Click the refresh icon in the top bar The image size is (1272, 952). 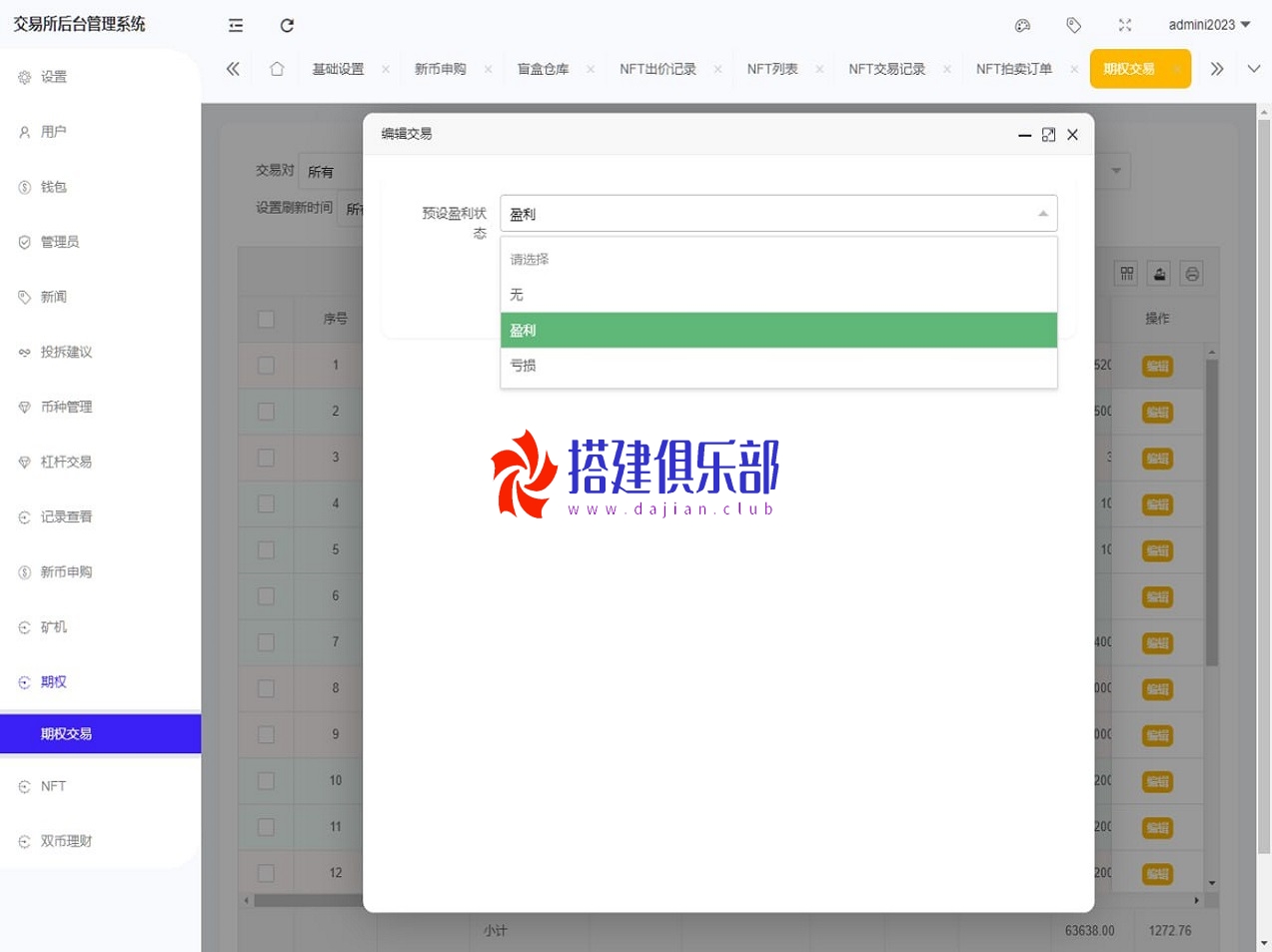pyautogui.click(x=287, y=25)
